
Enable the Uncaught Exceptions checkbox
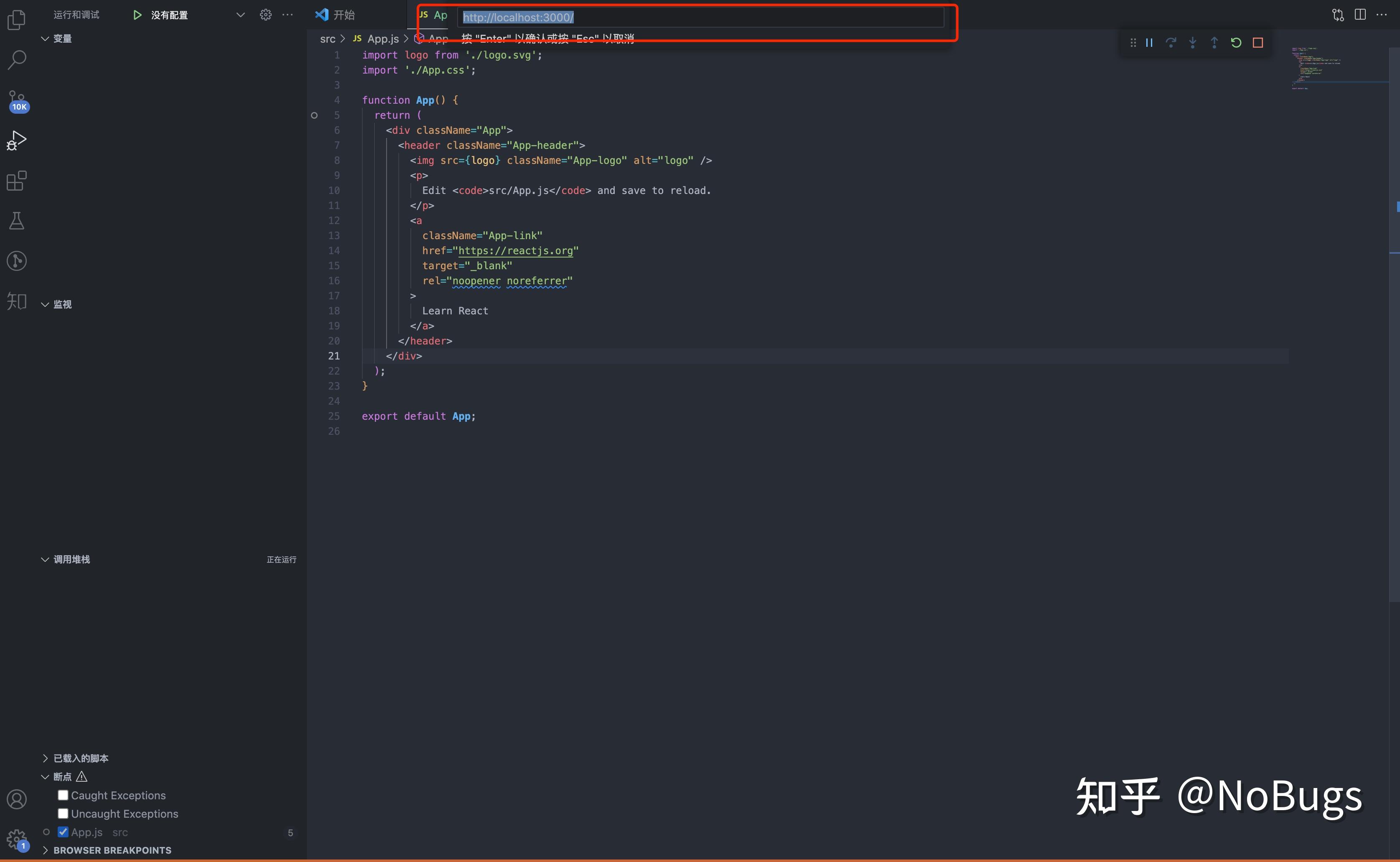[x=63, y=814]
